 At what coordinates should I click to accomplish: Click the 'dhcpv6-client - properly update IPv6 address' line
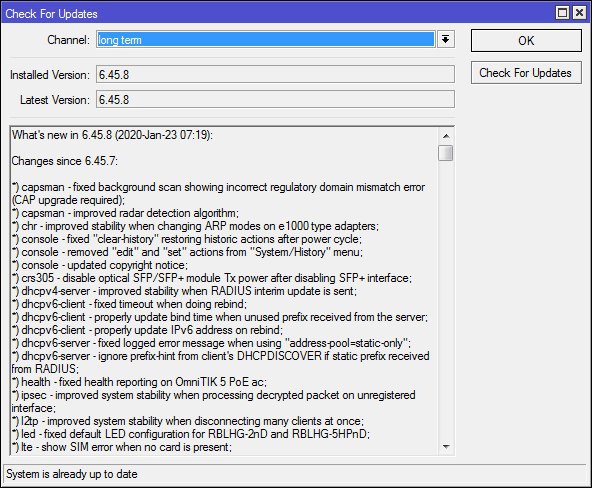147,330
